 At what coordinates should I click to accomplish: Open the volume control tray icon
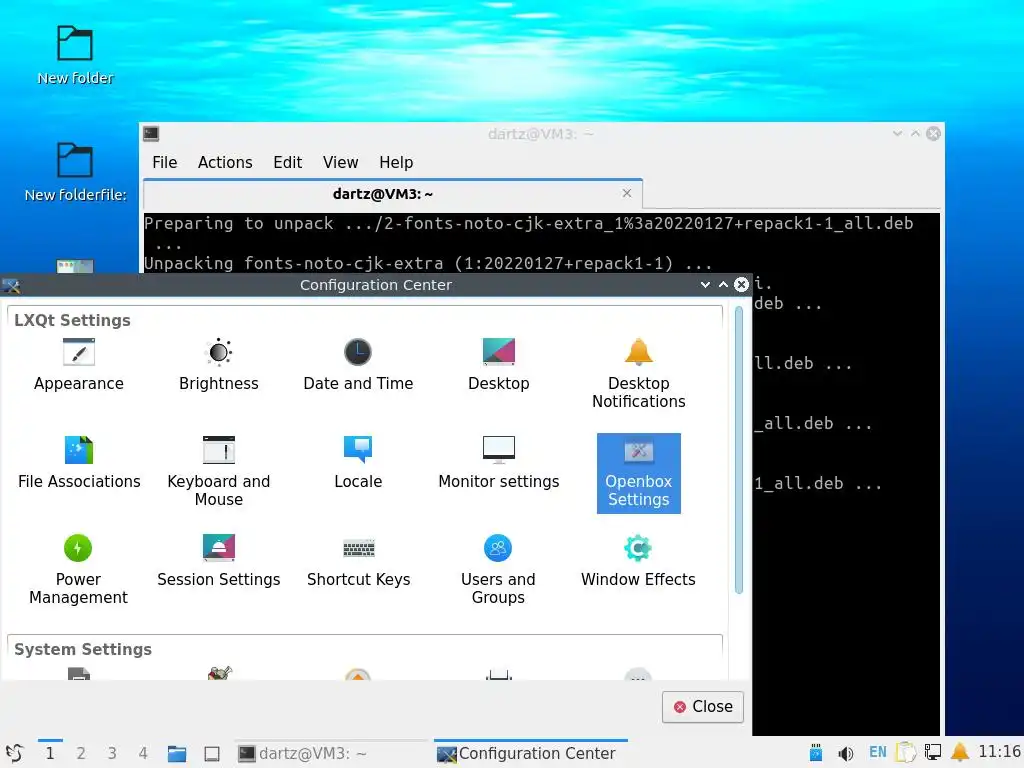[846, 754]
